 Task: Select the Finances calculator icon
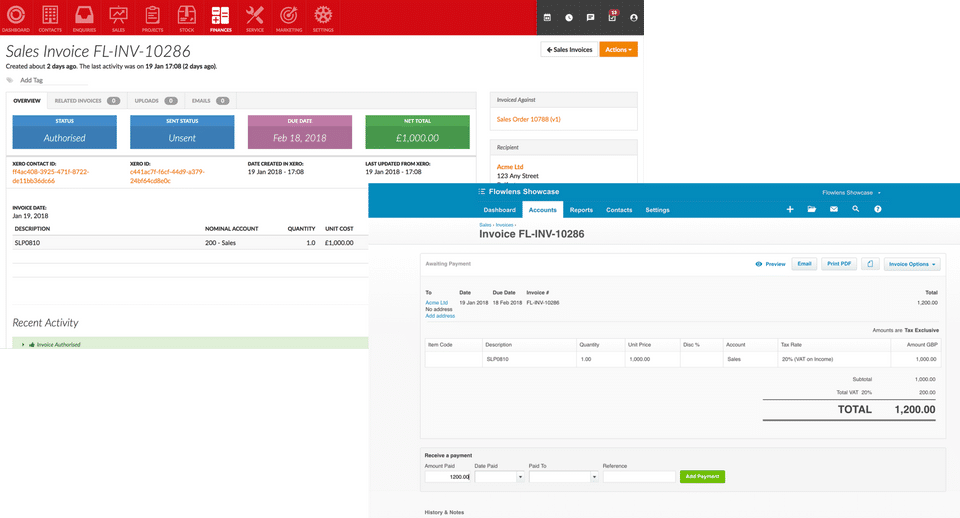[220, 18]
